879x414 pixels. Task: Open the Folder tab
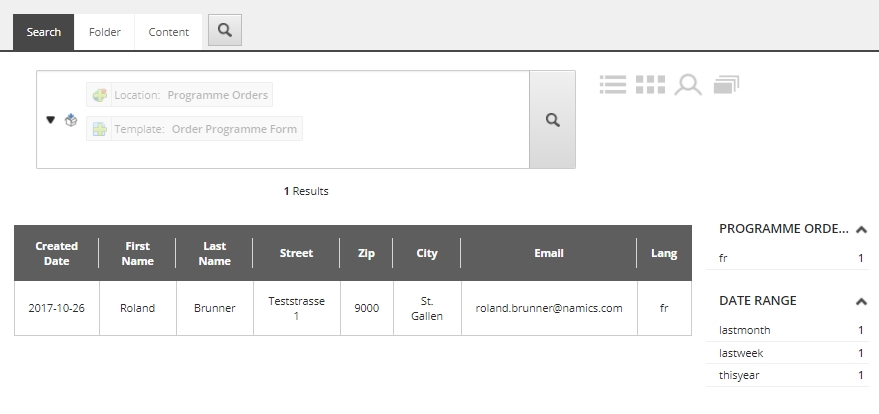point(105,32)
